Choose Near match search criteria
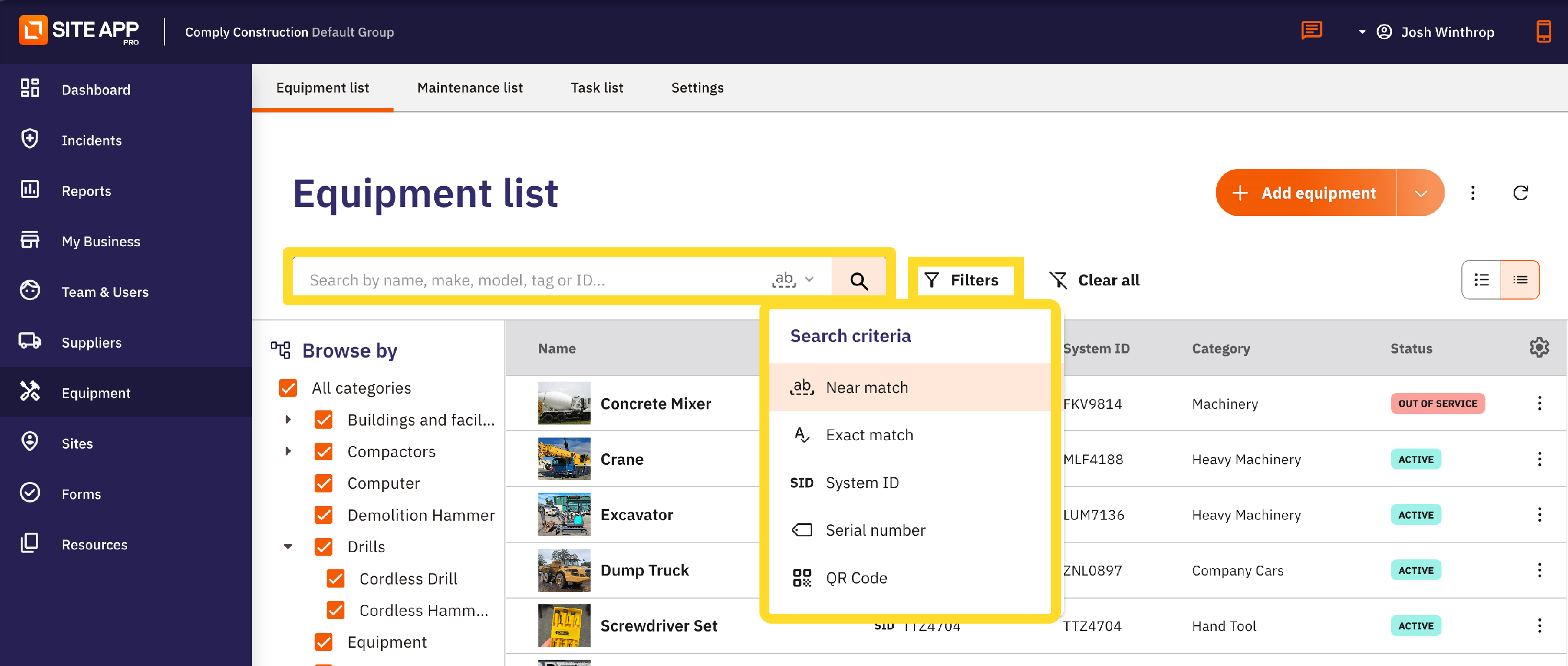Image resolution: width=1568 pixels, height=666 pixels. 910,387
